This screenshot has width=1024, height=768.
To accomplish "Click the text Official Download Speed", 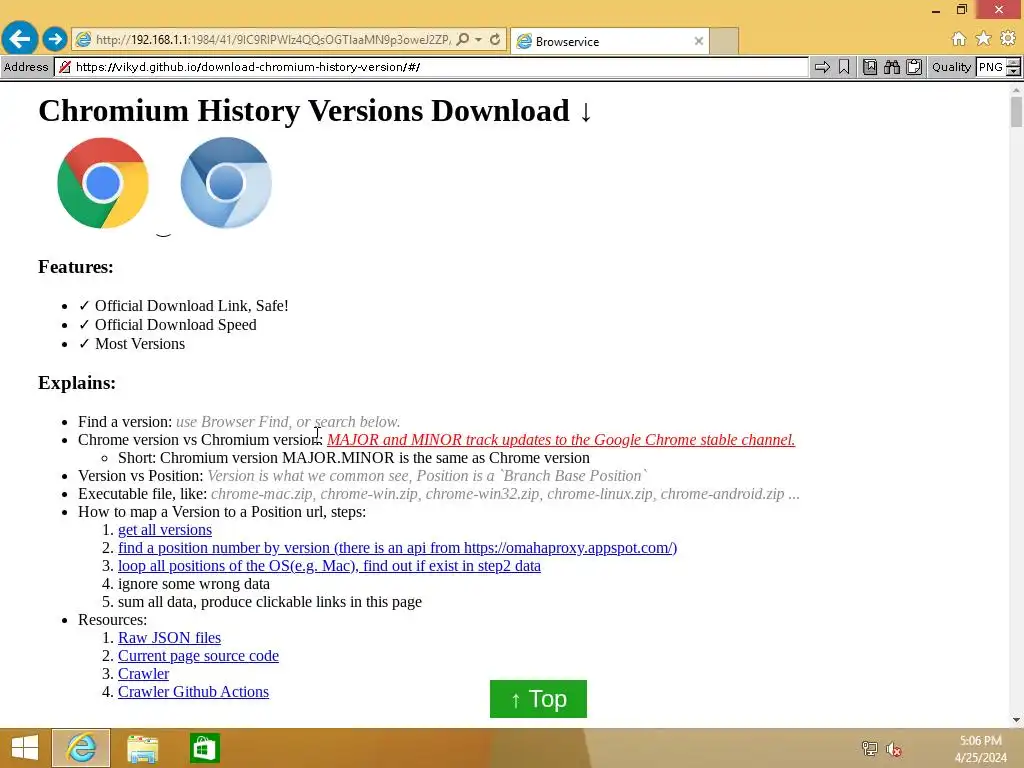I will [x=176, y=325].
